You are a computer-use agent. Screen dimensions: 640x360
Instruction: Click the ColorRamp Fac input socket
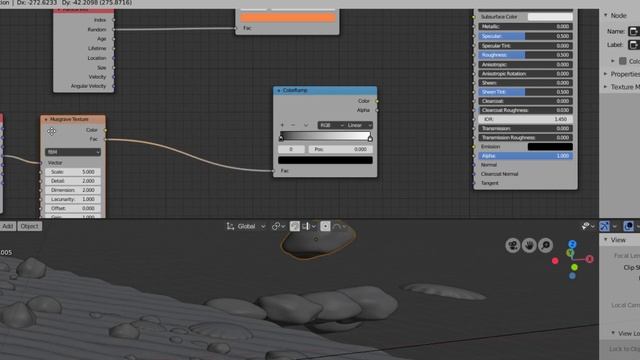pyautogui.click(x=273, y=171)
